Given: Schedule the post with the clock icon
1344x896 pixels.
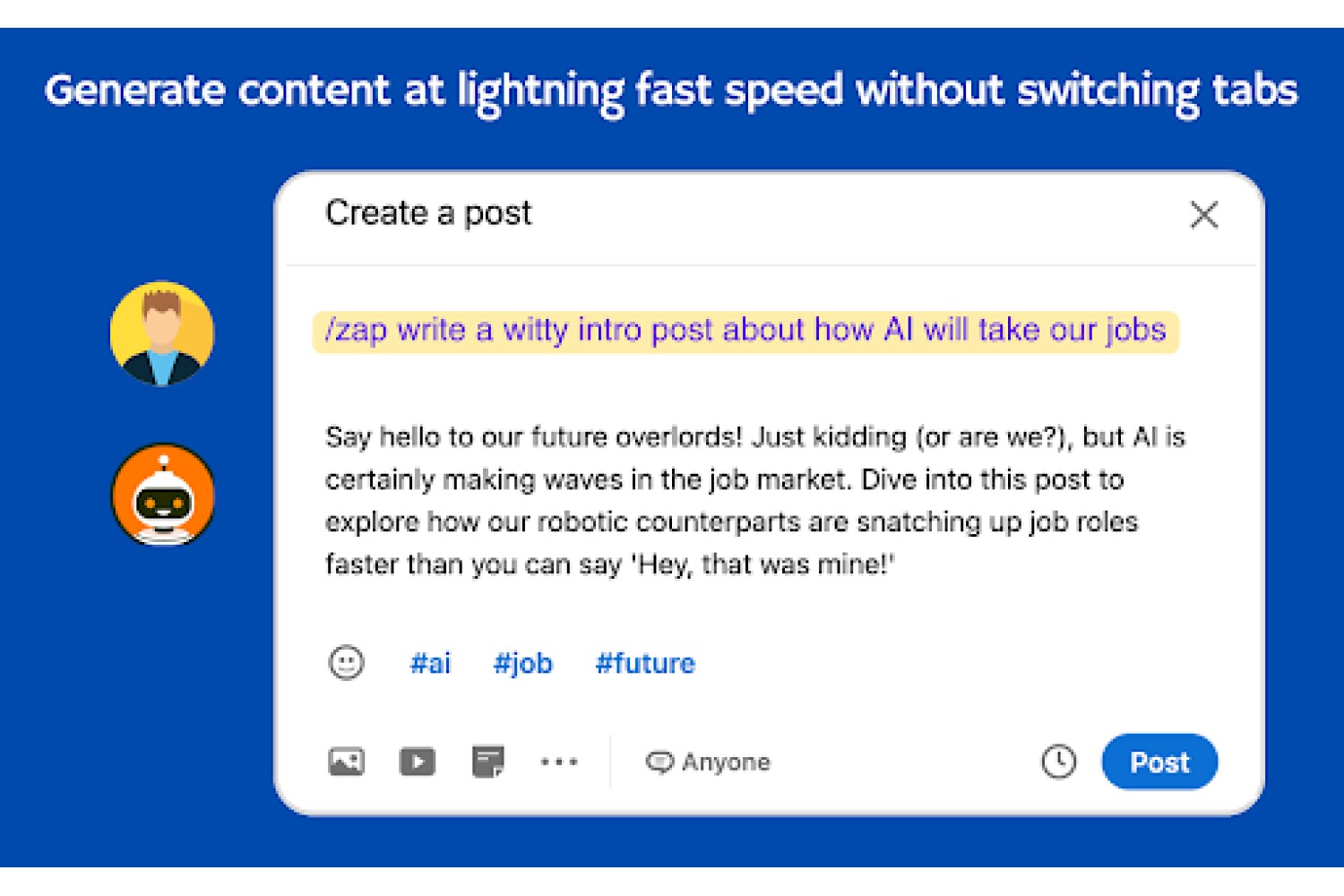Looking at the screenshot, I should click(1058, 762).
